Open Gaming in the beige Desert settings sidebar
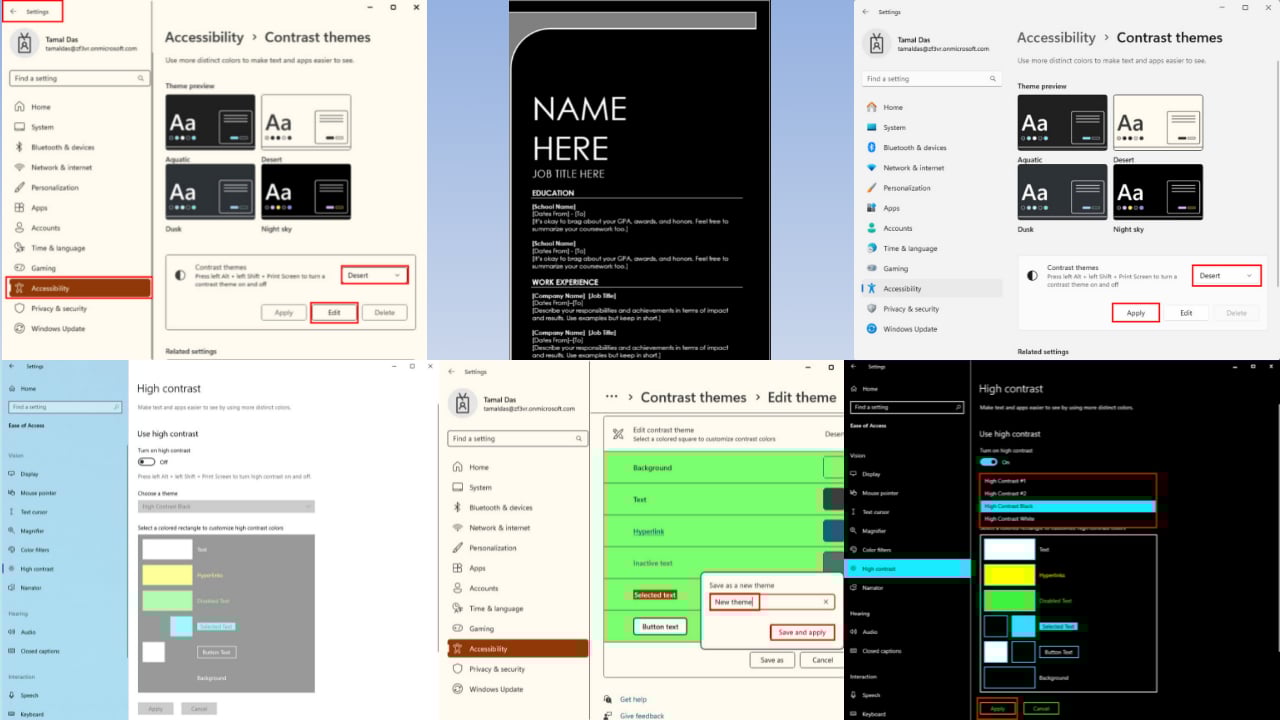This screenshot has width=1280, height=720. point(43,268)
